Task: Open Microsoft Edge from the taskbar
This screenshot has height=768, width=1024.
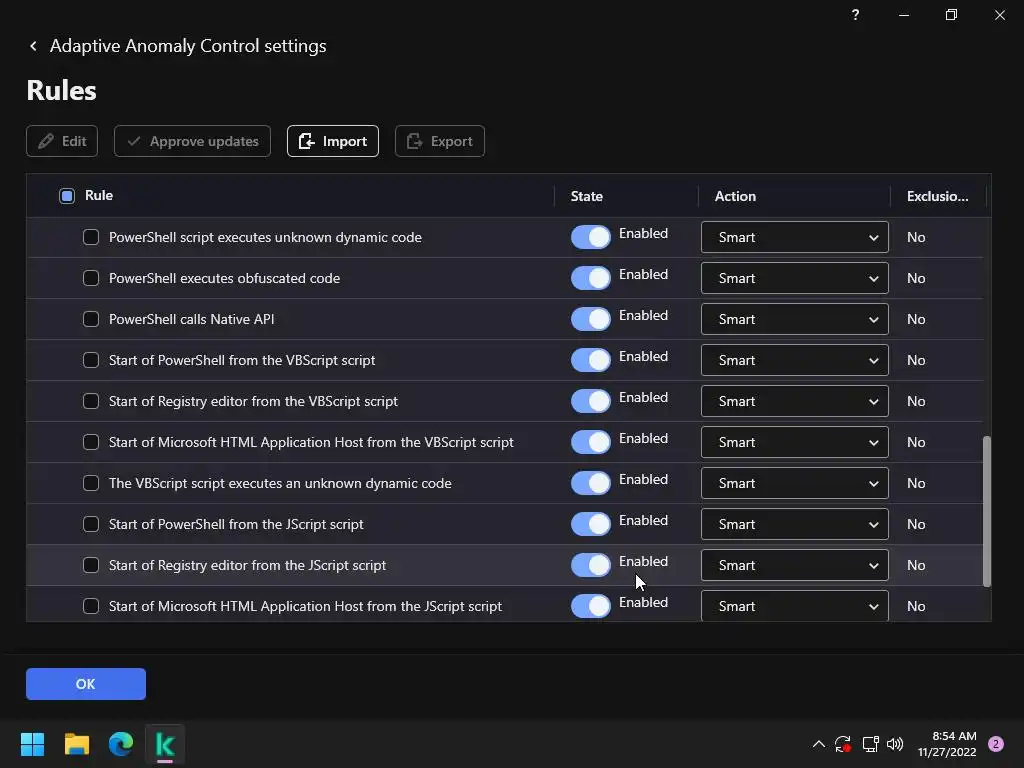Action: coord(121,744)
